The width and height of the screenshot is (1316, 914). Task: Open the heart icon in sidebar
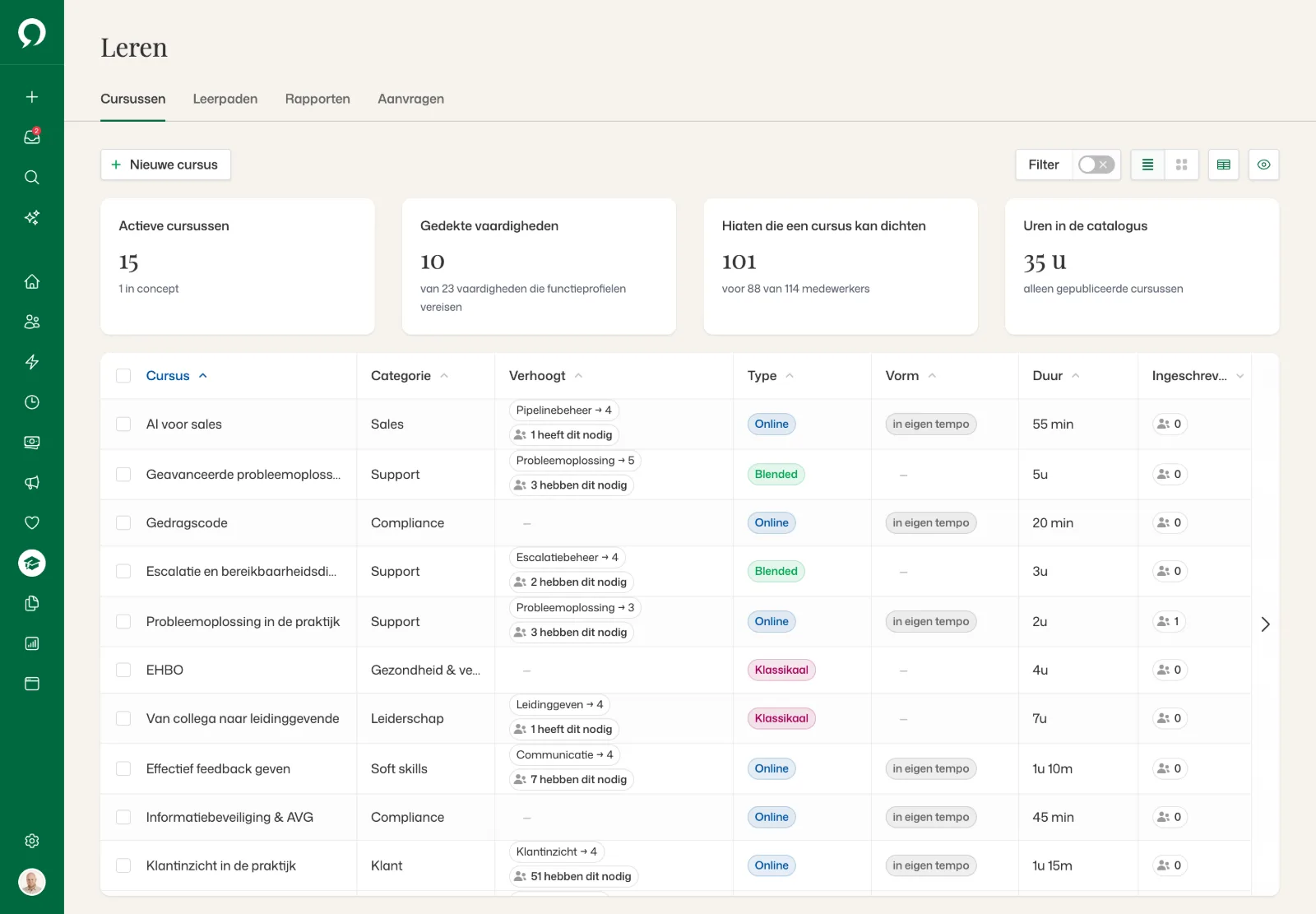[32, 522]
